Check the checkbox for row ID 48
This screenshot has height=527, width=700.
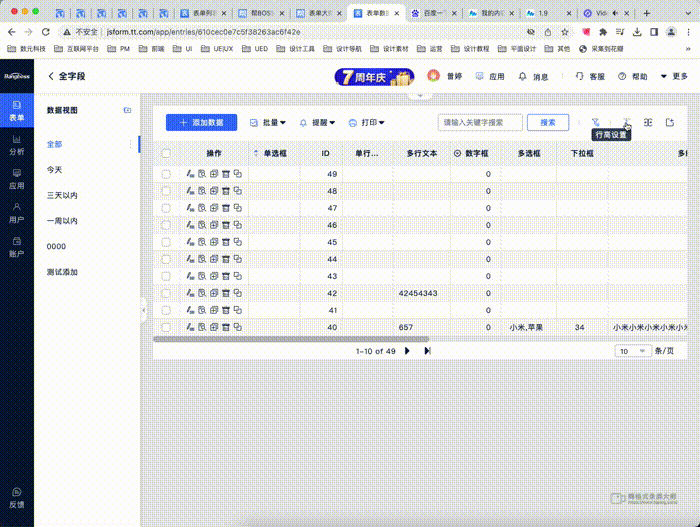(166, 191)
